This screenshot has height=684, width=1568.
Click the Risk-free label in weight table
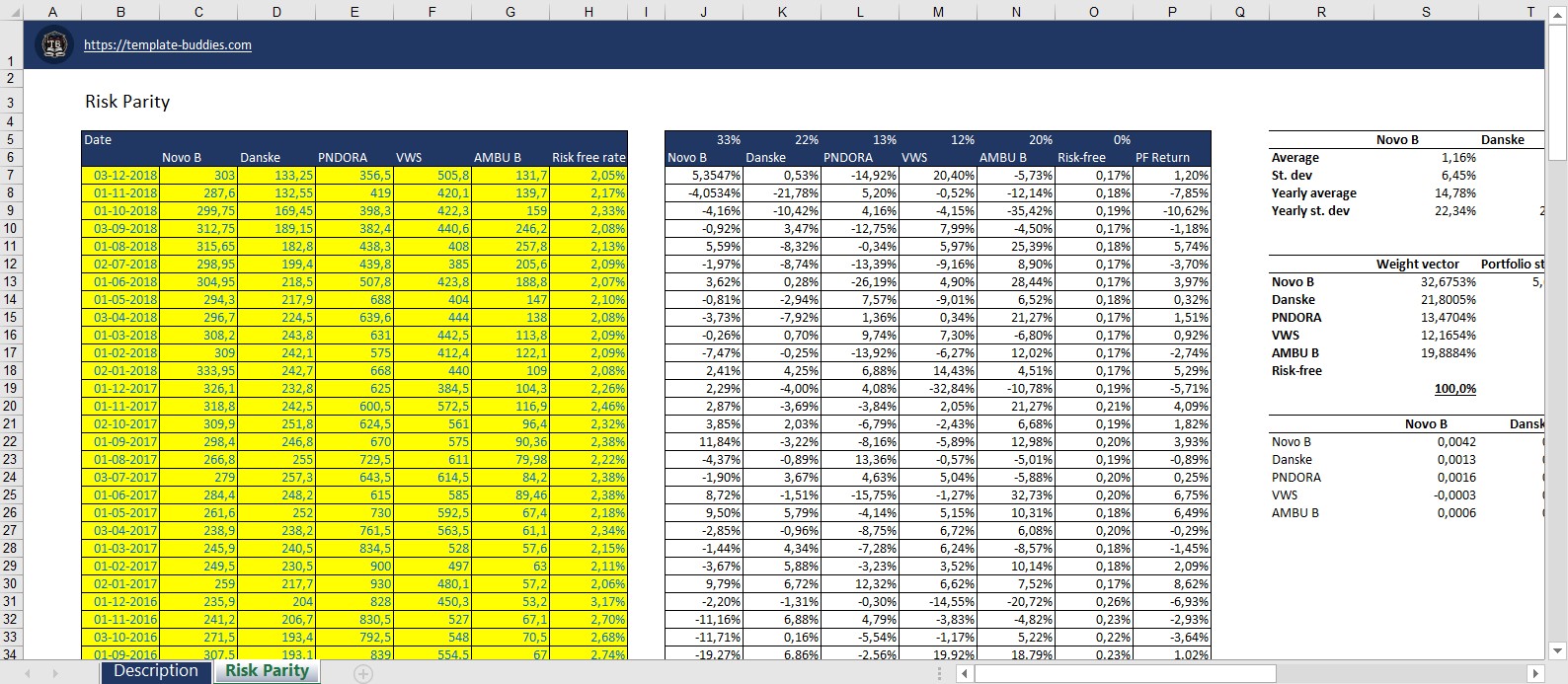point(1296,371)
